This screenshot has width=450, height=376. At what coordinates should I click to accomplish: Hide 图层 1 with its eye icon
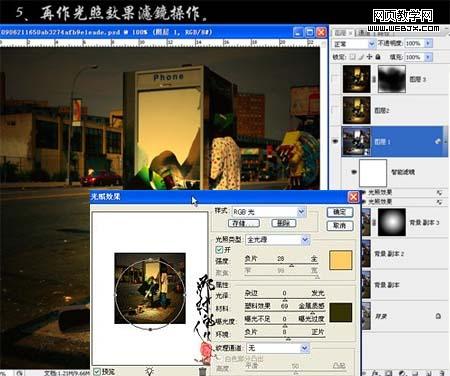coord(335,141)
